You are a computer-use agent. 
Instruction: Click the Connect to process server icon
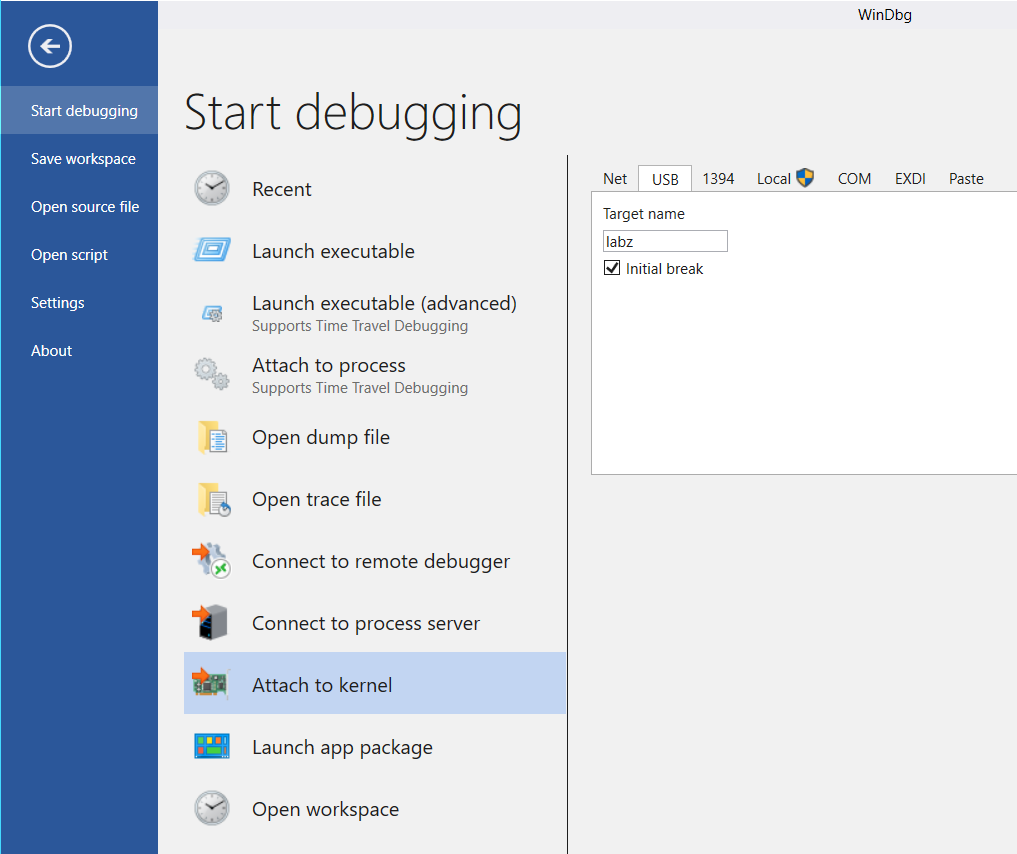point(210,623)
